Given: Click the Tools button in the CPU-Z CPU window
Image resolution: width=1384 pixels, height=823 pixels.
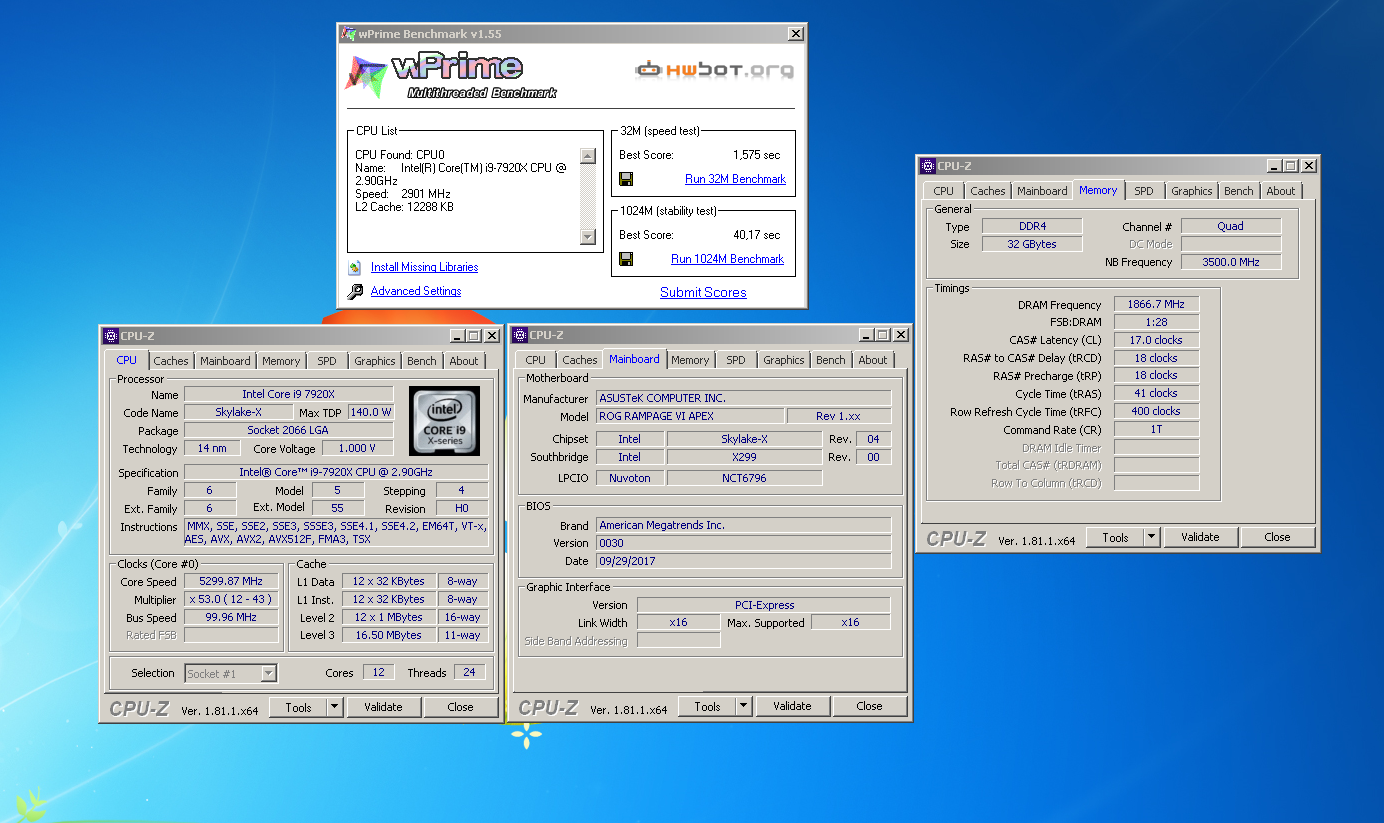Looking at the screenshot, I should (298, 707).
